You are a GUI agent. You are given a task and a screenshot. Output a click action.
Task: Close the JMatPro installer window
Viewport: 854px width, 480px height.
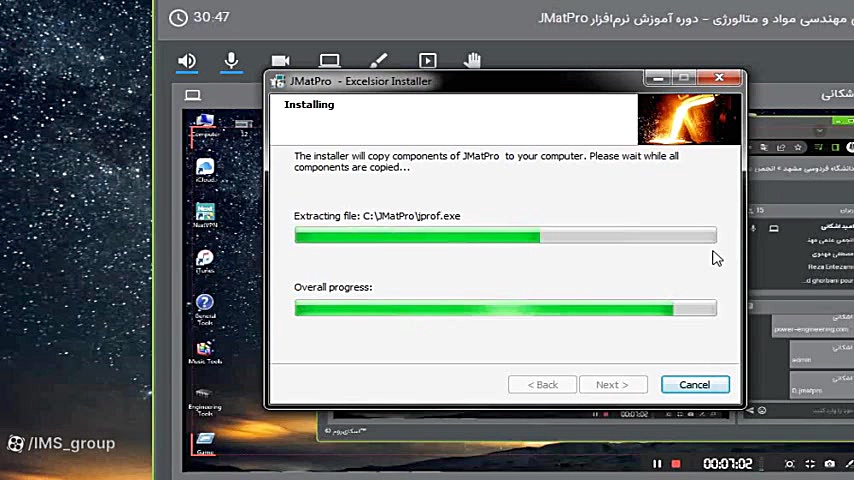(719, 78)
